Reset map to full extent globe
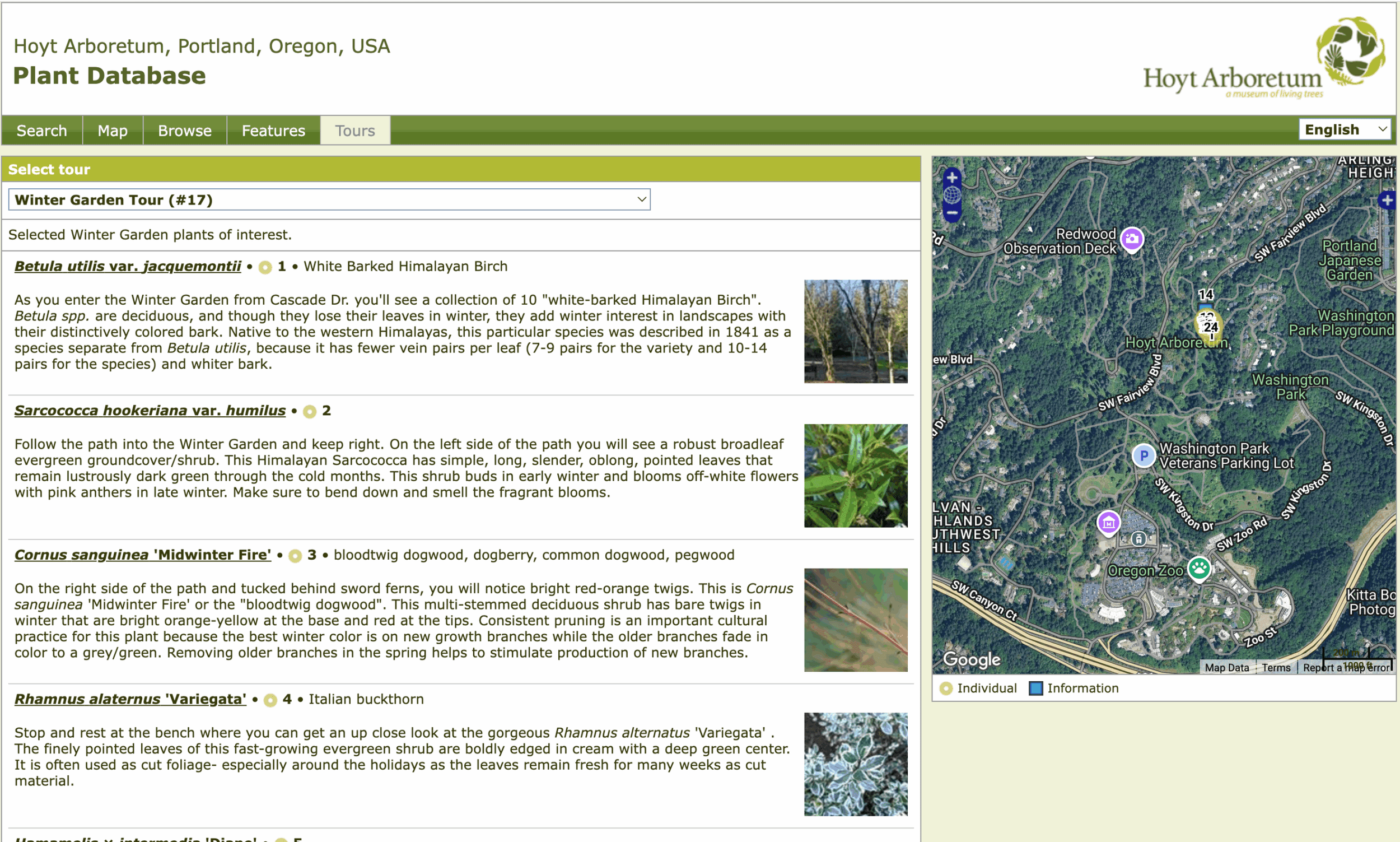 [952, 195]
